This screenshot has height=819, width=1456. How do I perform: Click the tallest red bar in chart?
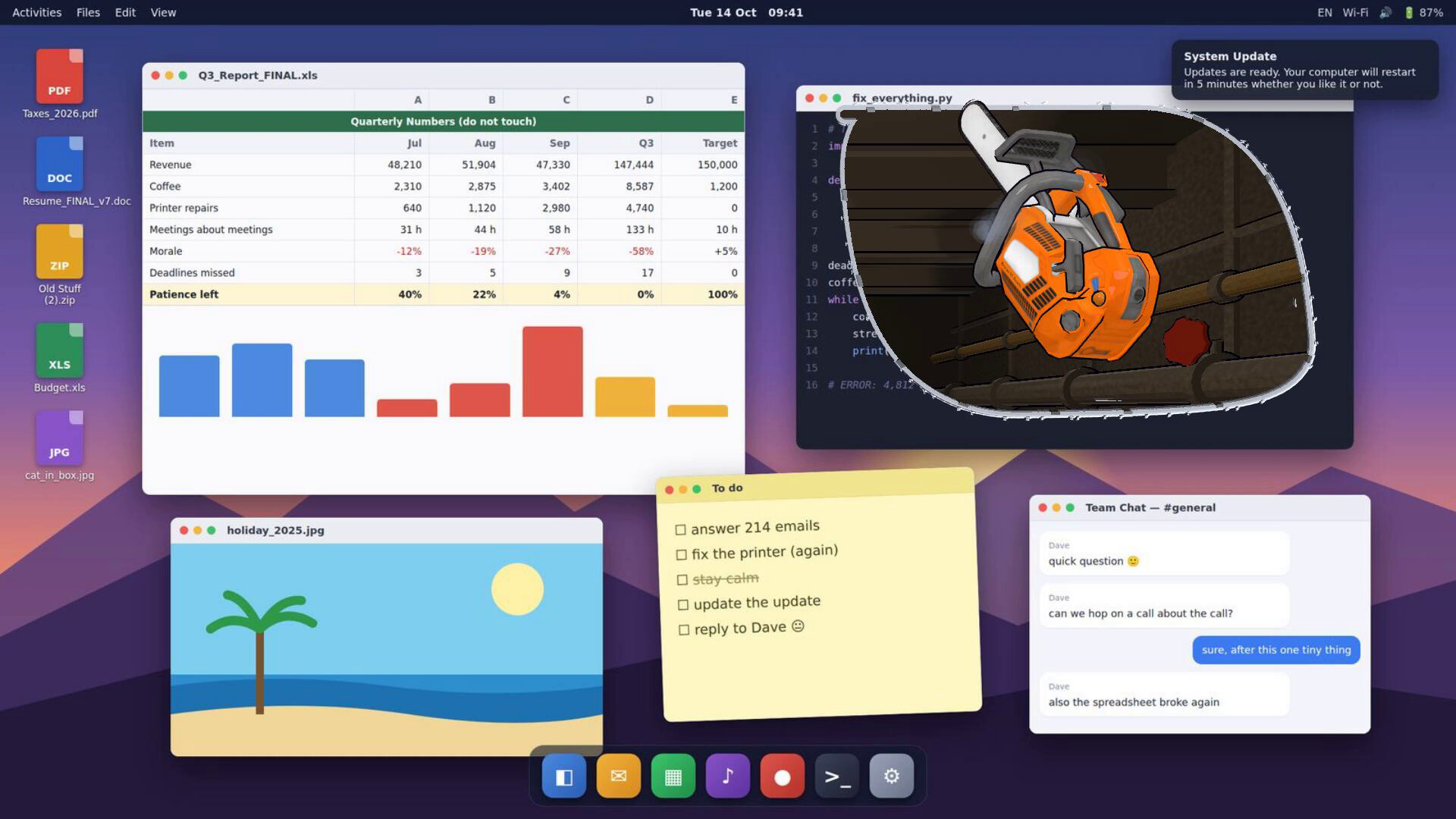(553, 372)
